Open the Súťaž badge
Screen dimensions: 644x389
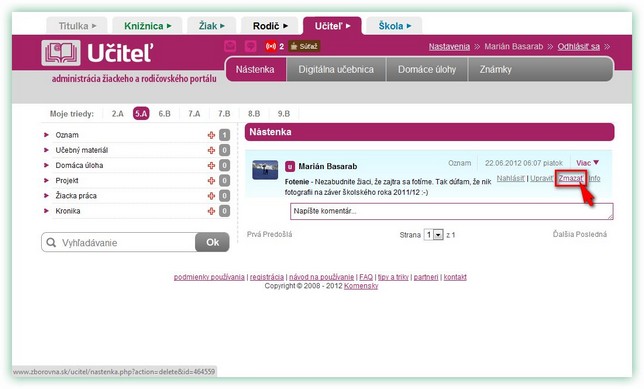click(x=304, y=46)
